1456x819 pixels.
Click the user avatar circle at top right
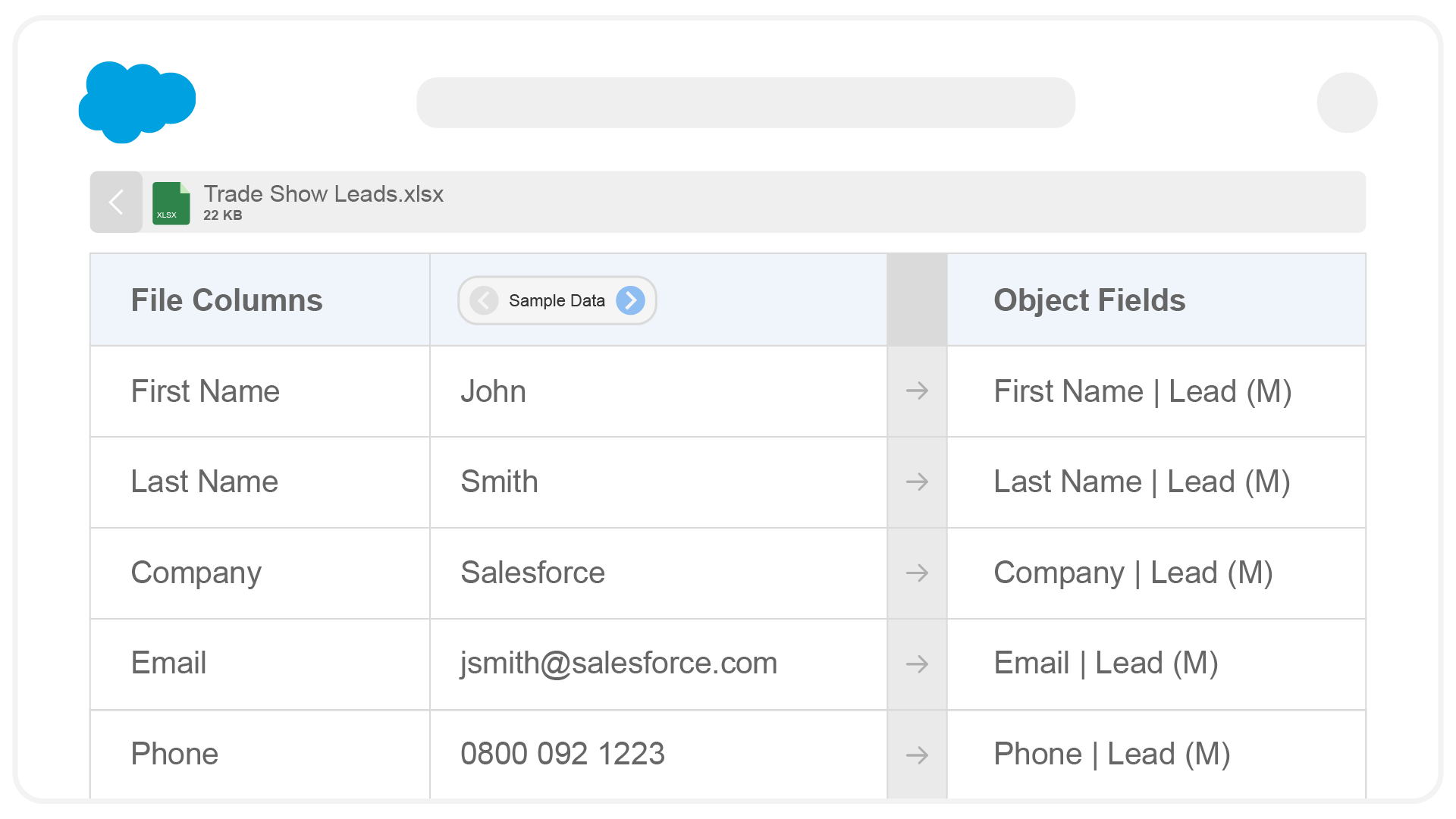pos(1348,102)
